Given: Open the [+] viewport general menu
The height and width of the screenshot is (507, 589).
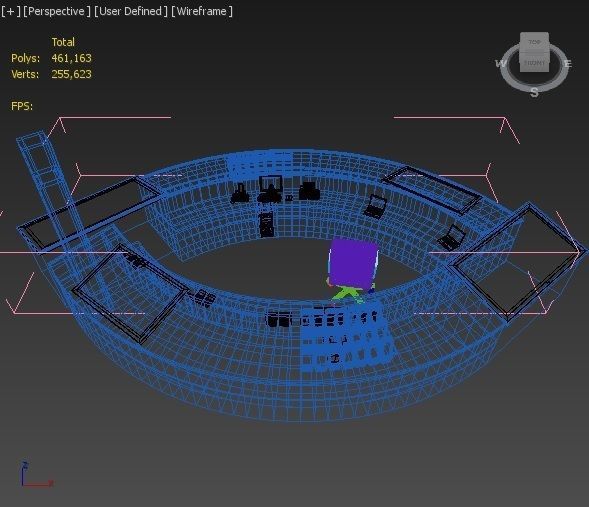Looking at the screenshot, I should coord(11,11).
